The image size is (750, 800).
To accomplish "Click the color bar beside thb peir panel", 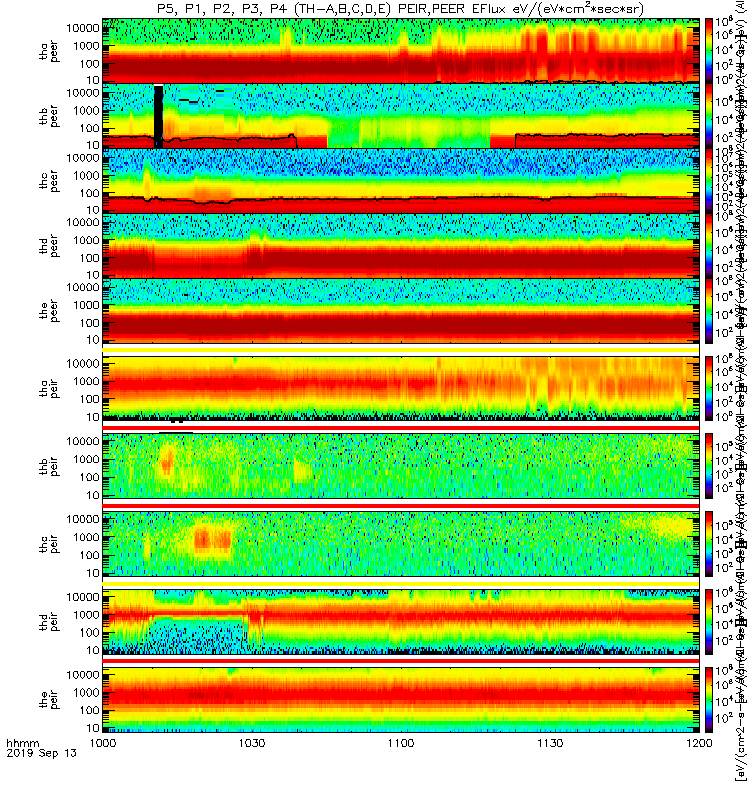I will pyautogui.click(x=709, y=466).
